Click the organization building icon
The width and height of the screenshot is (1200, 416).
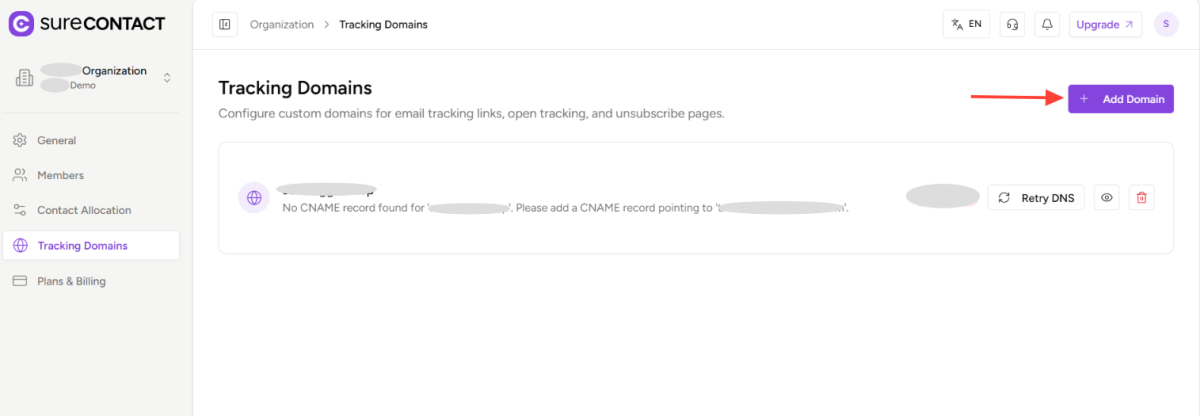coord(24,78)
